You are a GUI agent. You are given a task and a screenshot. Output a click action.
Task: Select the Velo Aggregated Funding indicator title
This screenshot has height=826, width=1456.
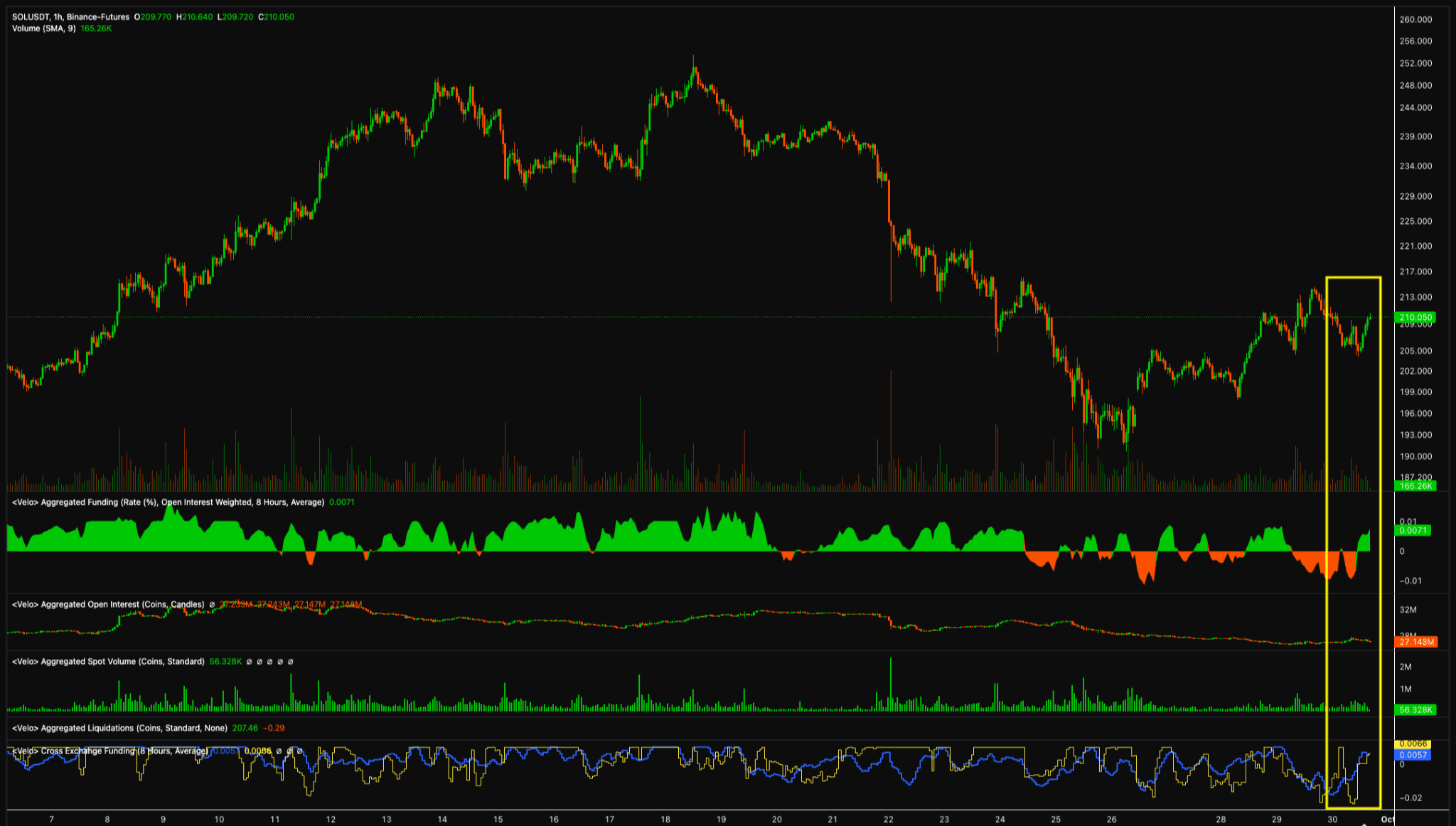(168, 503)
